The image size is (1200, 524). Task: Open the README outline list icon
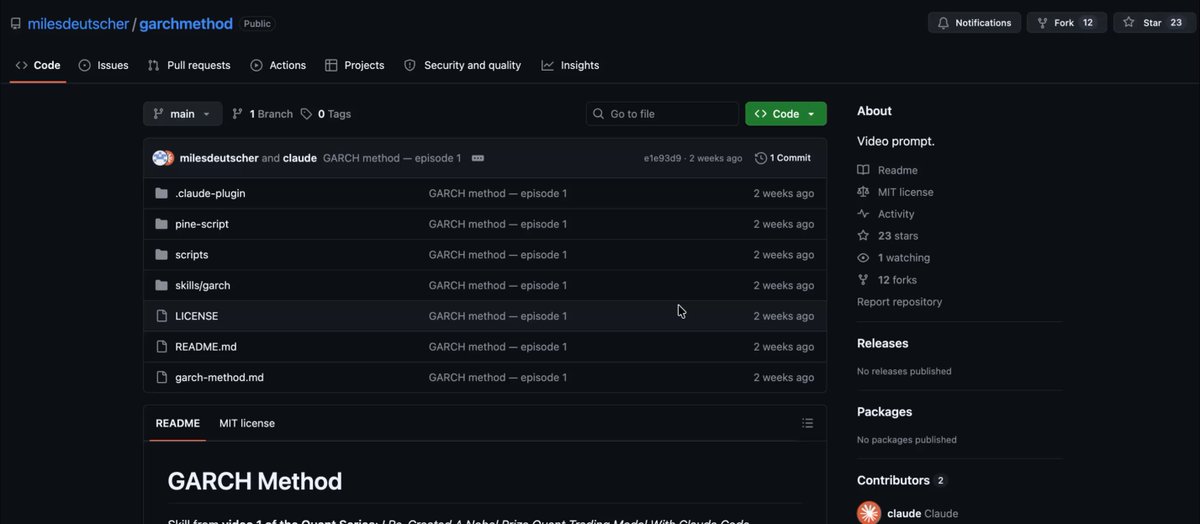coord(807,423)
